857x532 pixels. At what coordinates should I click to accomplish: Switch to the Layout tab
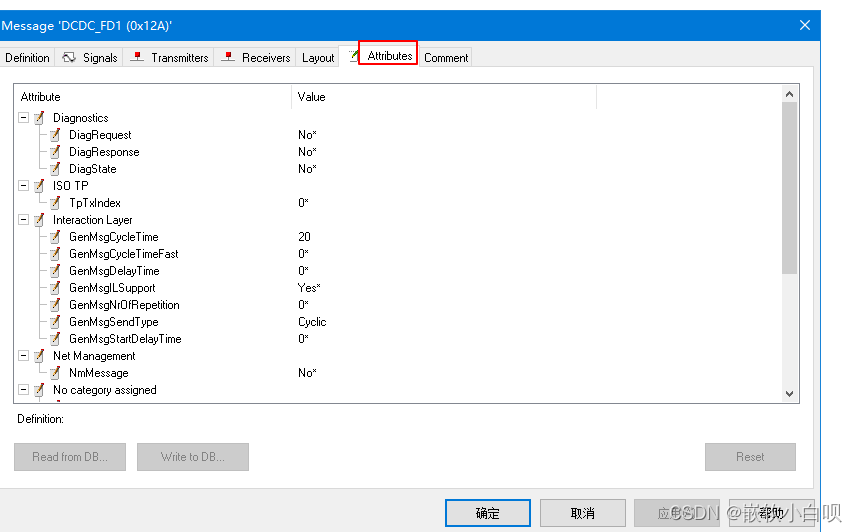click(318, 57)
